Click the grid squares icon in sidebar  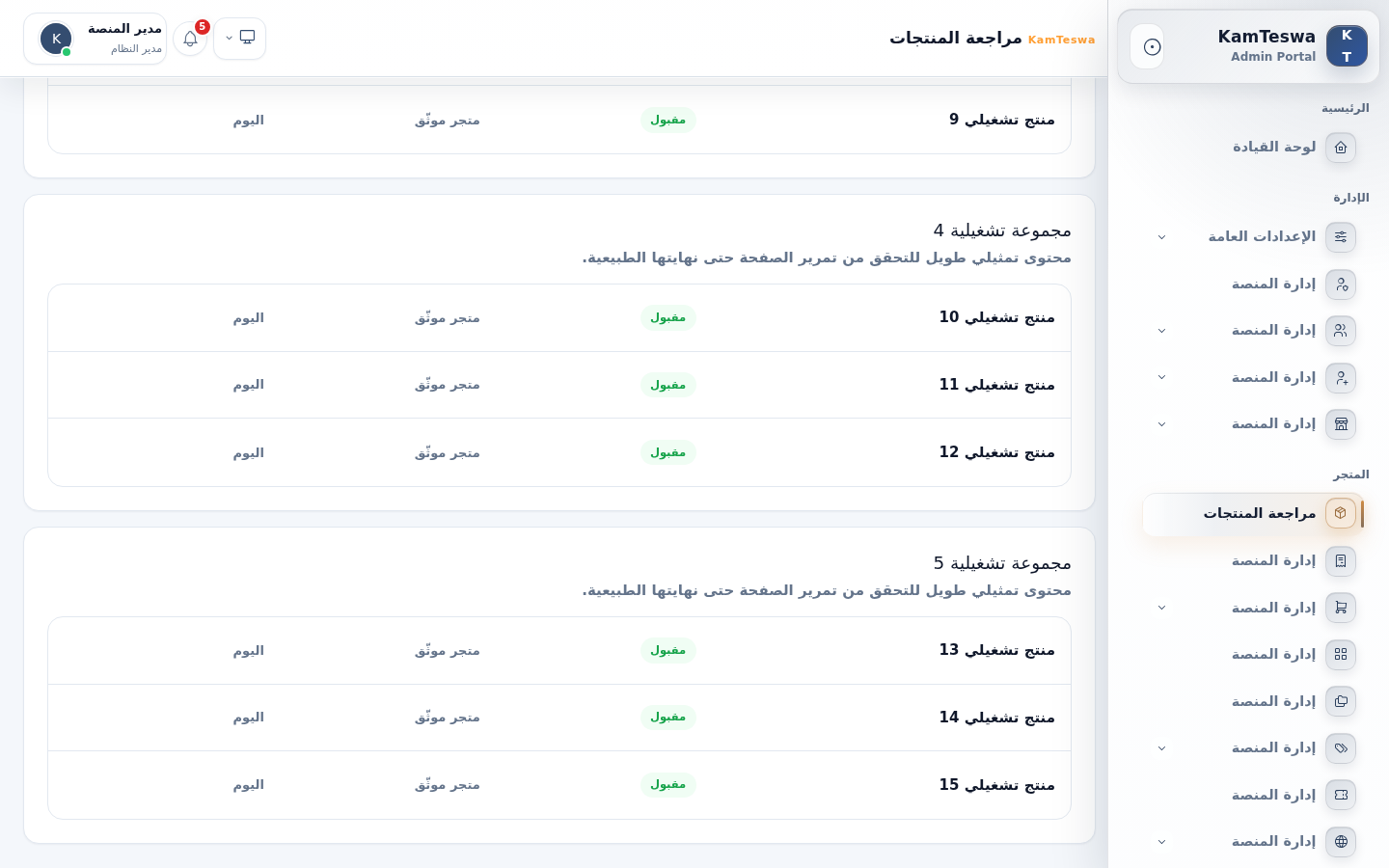pyautogui.click(x=1341, y=655)
